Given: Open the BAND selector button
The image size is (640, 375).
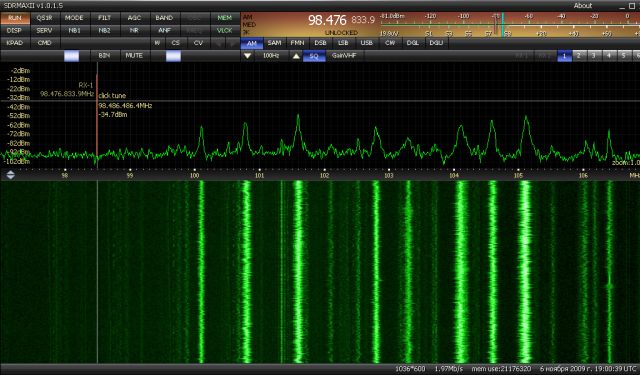Looking at the screenshot, I should coord(164,18).
